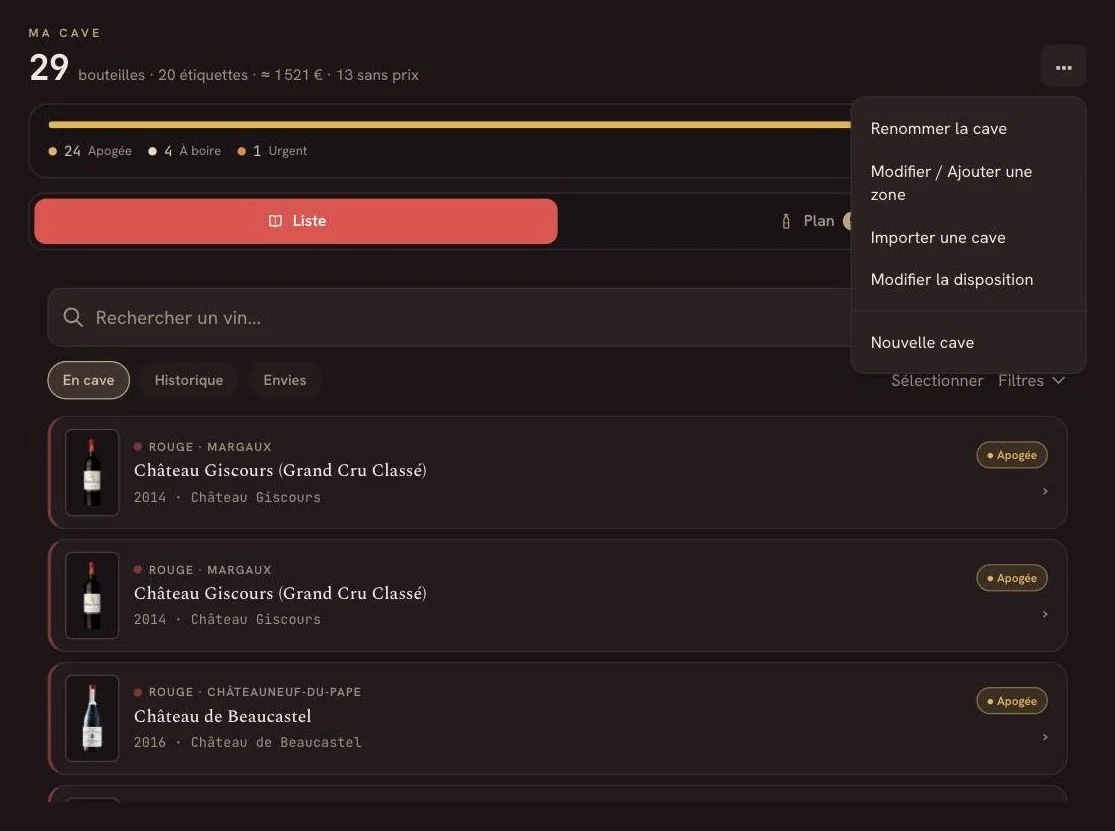Click the magnifier search icon
This screenshot has width=1115, height=831.
coord(73,317)
